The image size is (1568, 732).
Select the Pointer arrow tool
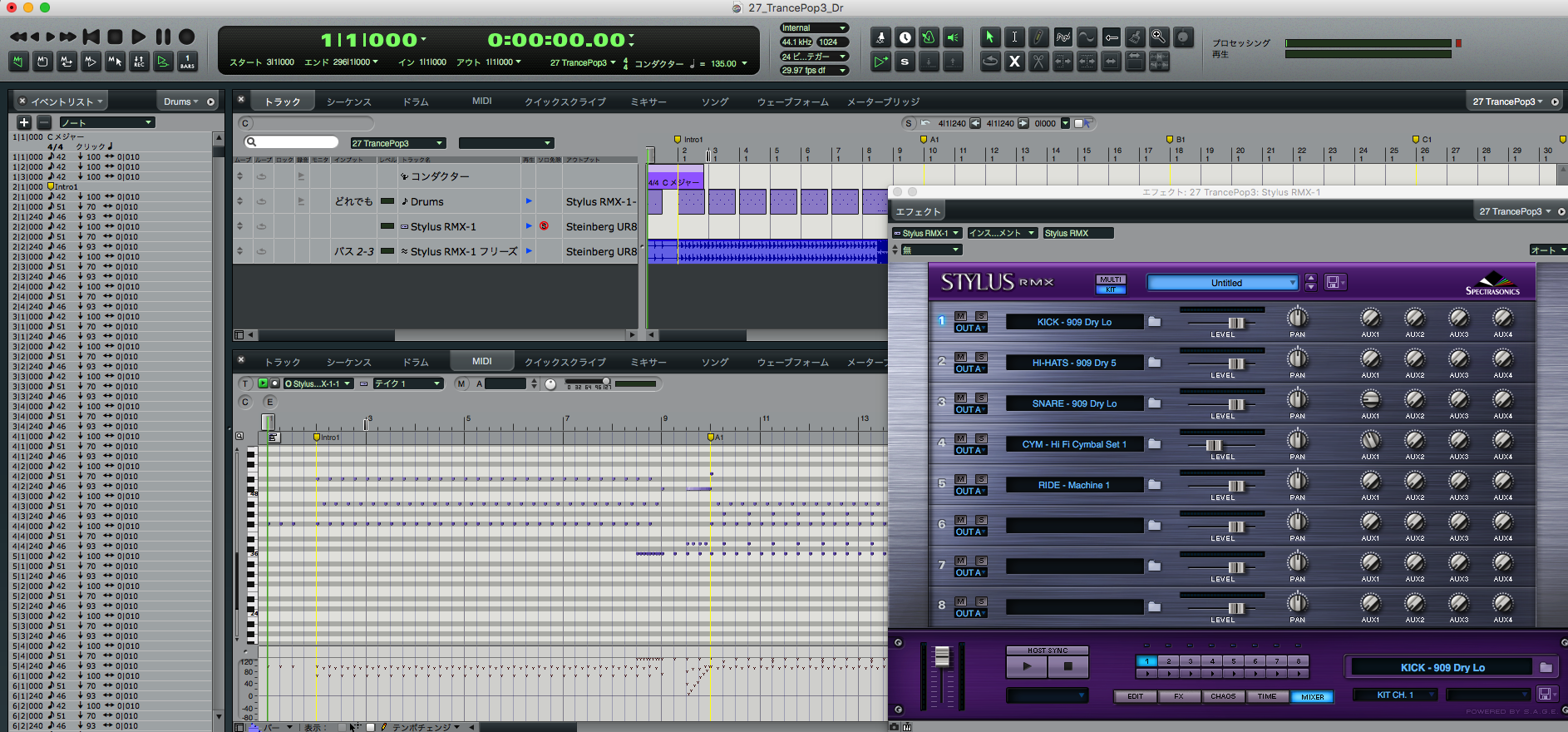click(x=989, y=37)
